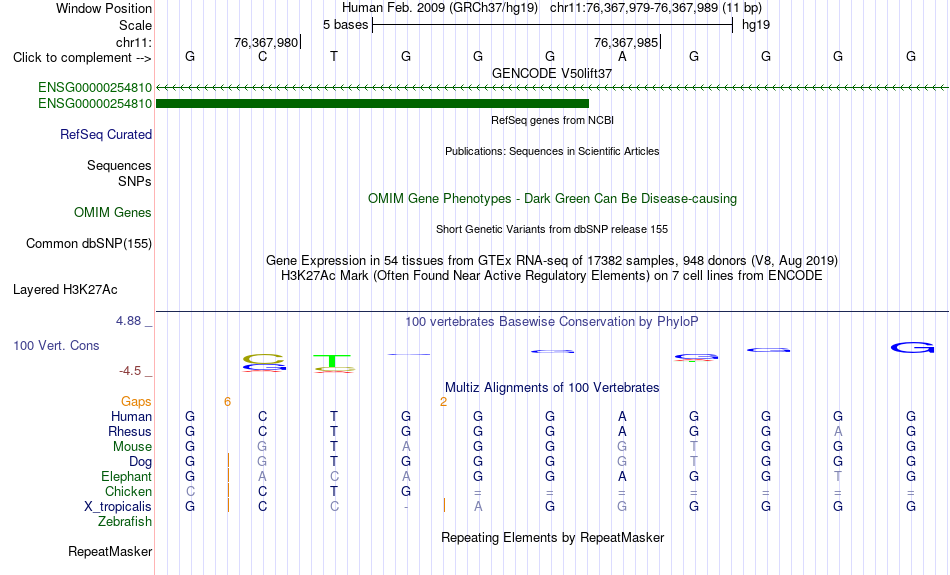The height and width of the screenshot is (575, 950).
Task: Click the OMIM Gene Phenotypes track title
Action: tap(553, 199)
